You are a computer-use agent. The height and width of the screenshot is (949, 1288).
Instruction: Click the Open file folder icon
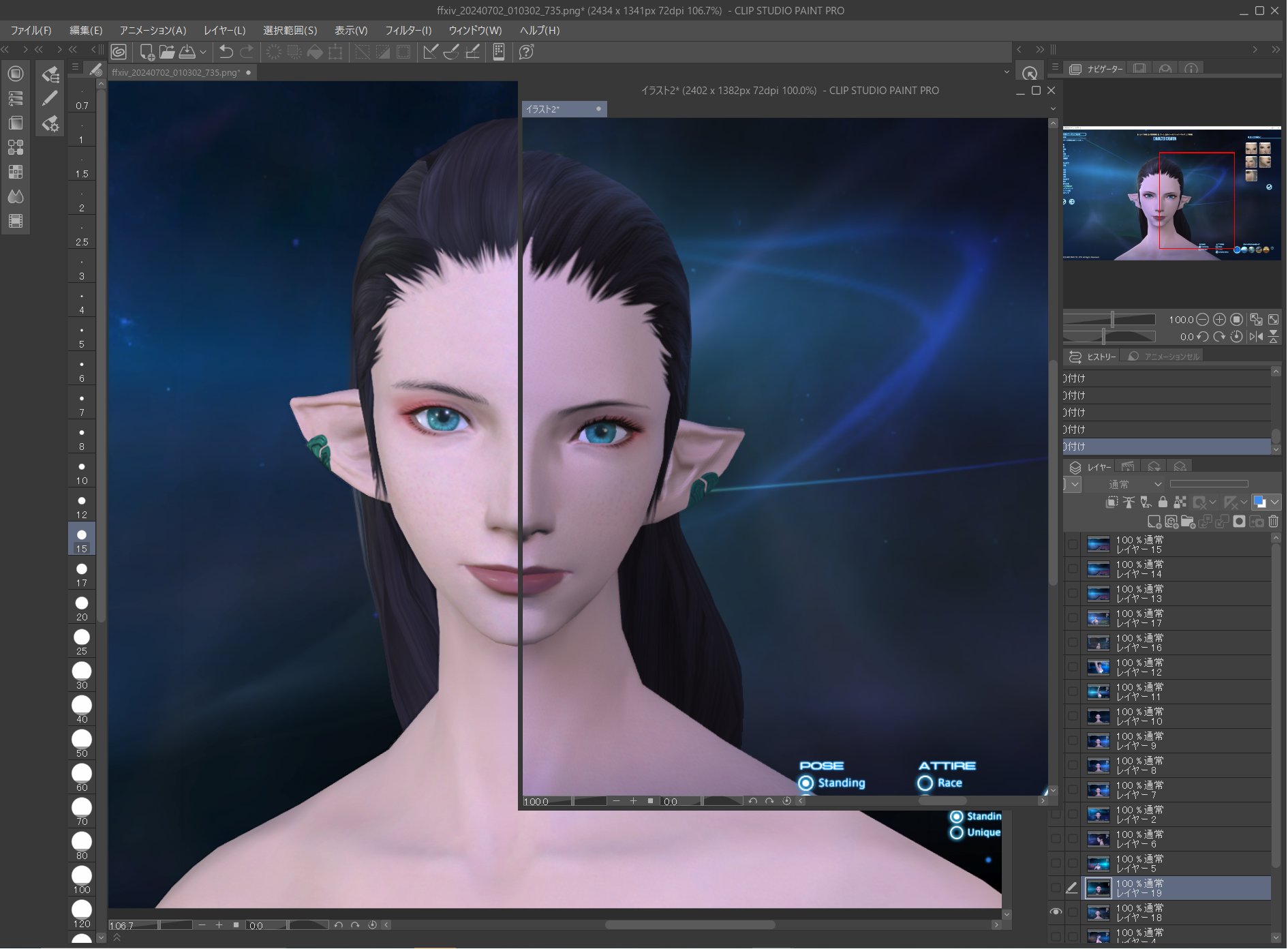[167, 52]
